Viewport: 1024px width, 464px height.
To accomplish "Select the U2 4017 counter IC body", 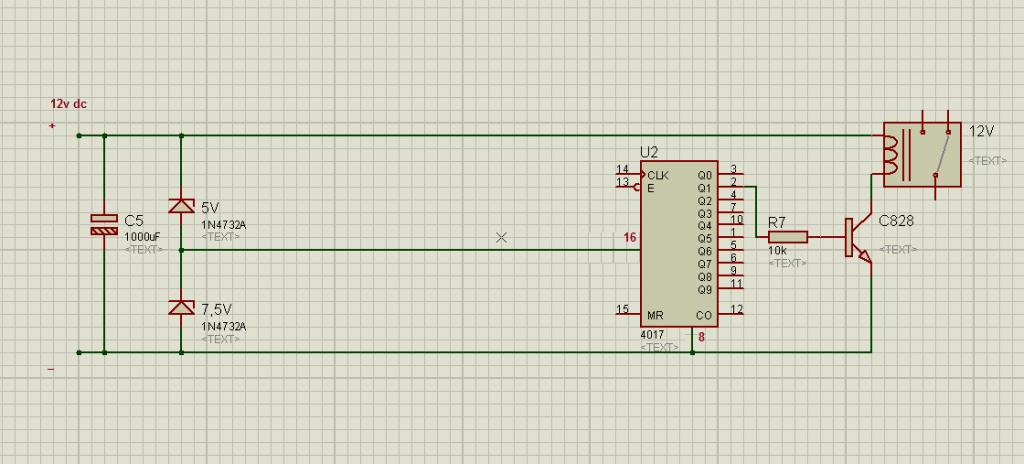I will click(x=679, y=244).
